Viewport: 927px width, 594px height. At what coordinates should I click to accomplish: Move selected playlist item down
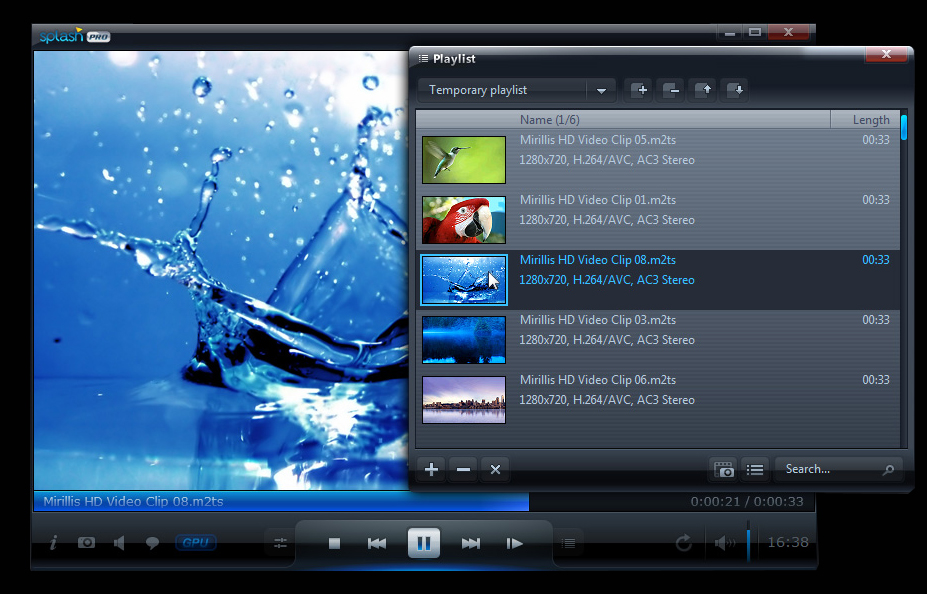click(x=734, y=90)
